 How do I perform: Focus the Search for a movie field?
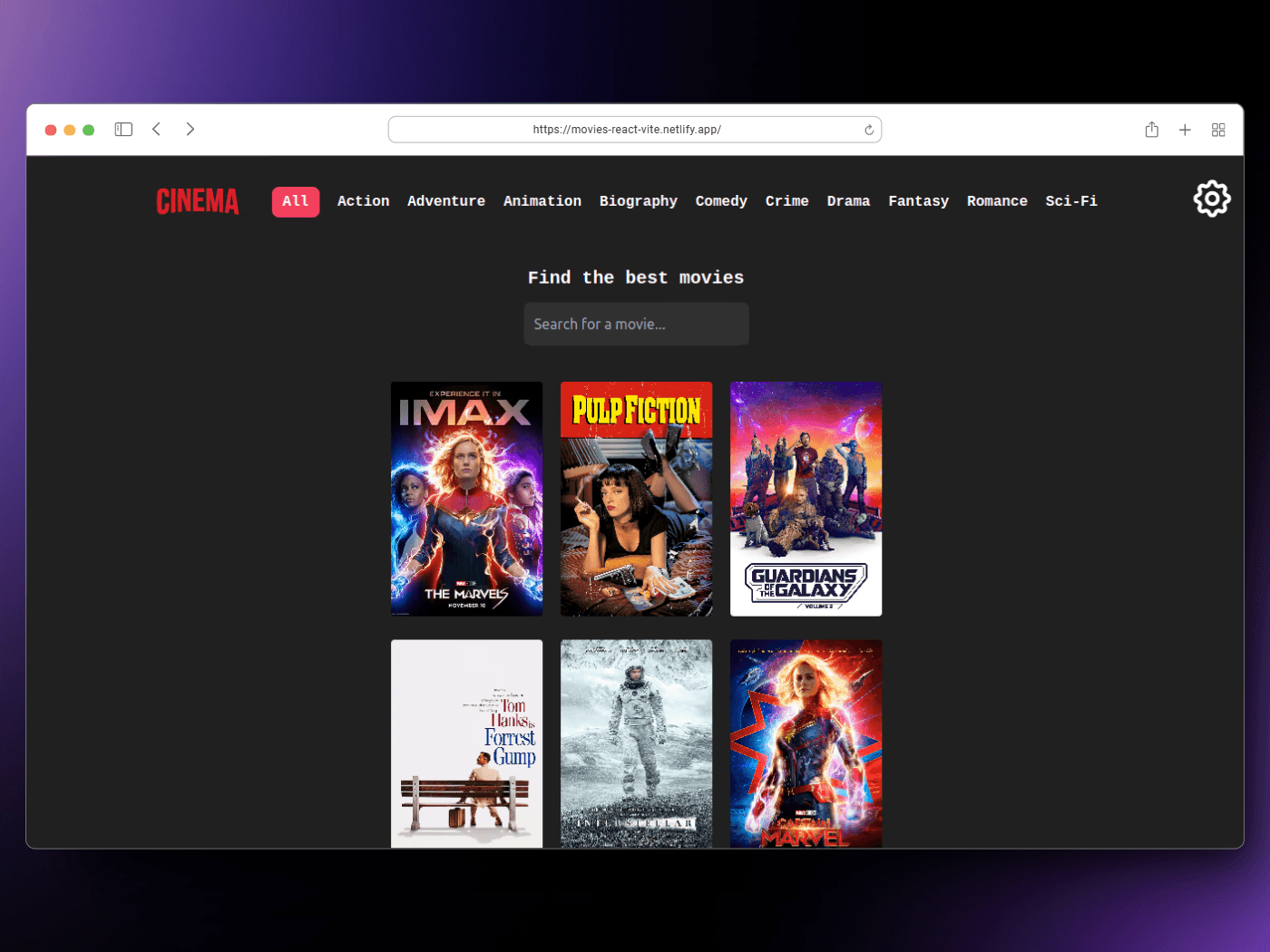point(636,324)
